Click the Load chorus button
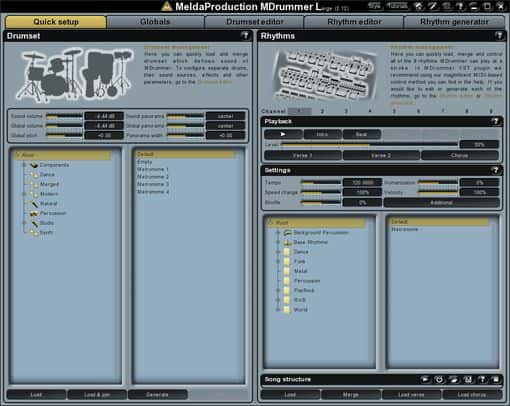Screen dimensions: 510x406 (472, 395)
